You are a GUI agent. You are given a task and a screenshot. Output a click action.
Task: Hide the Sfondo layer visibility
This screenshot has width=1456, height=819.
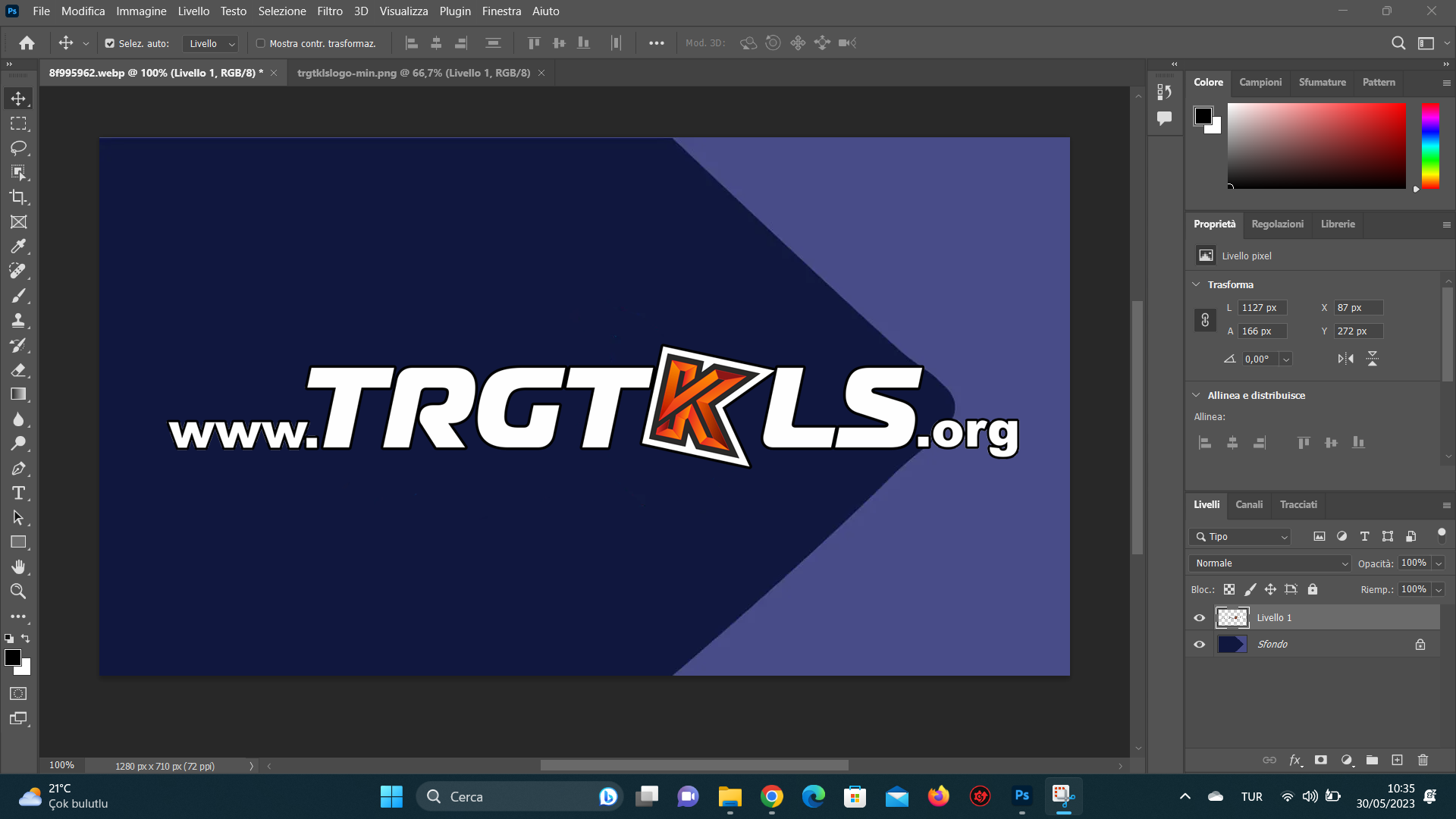[x=1200, y=644]
